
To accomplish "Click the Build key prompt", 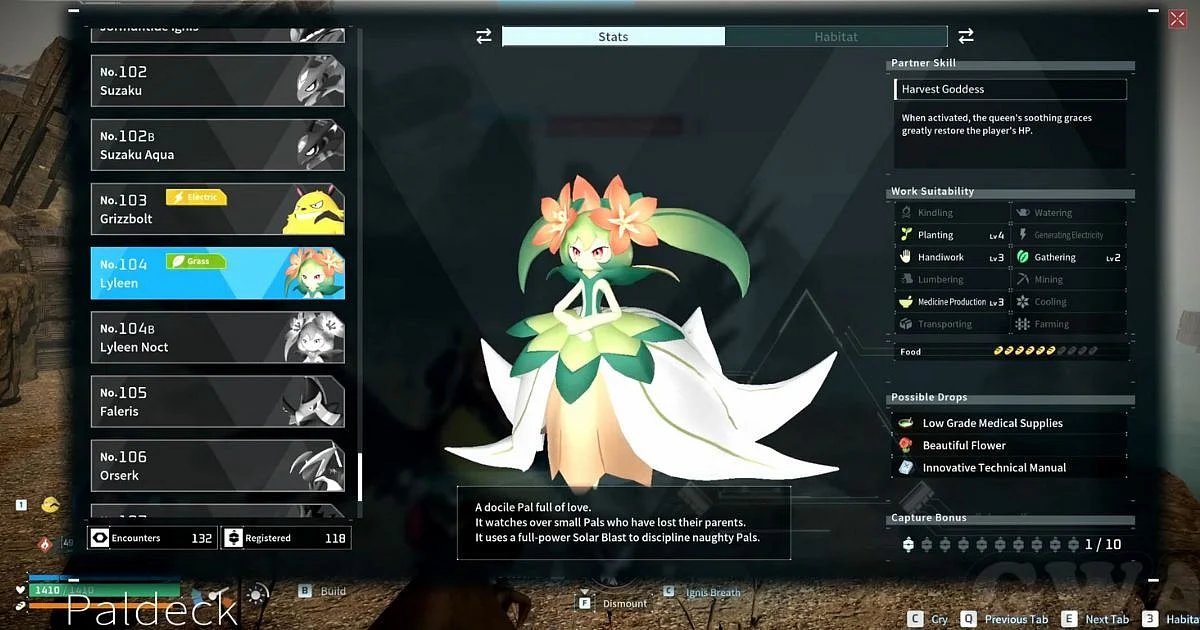I will [322, 591].
